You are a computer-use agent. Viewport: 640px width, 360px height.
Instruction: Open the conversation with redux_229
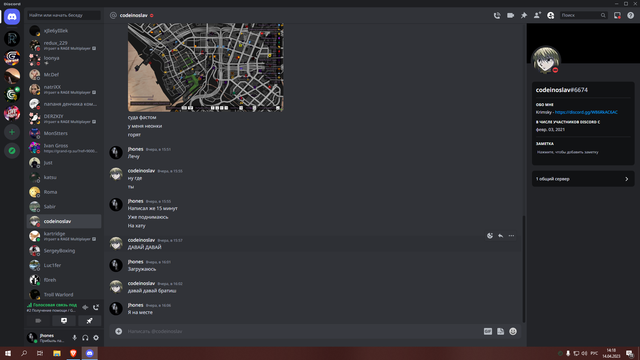(x=64, y=45)
